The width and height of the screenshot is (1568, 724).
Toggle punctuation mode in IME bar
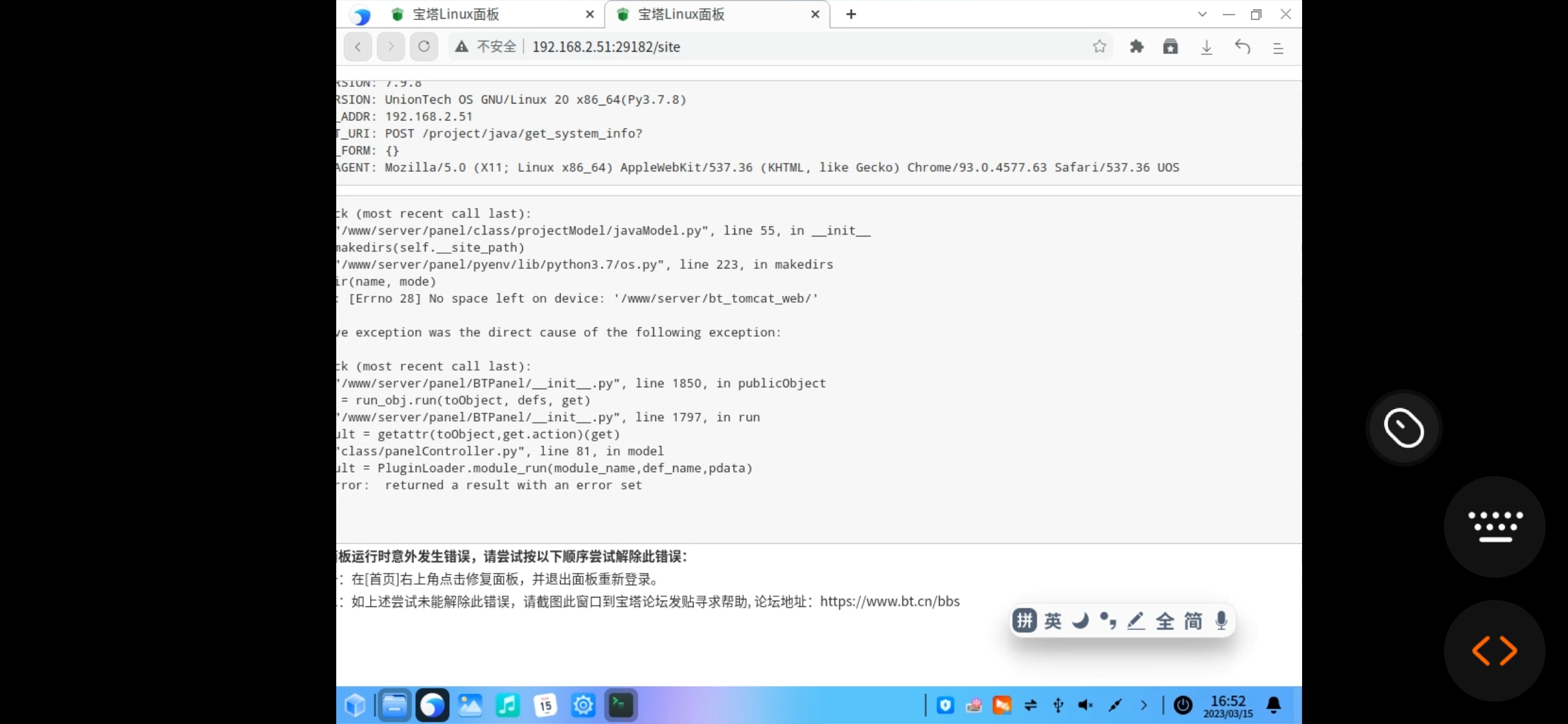coord(1108,620)
